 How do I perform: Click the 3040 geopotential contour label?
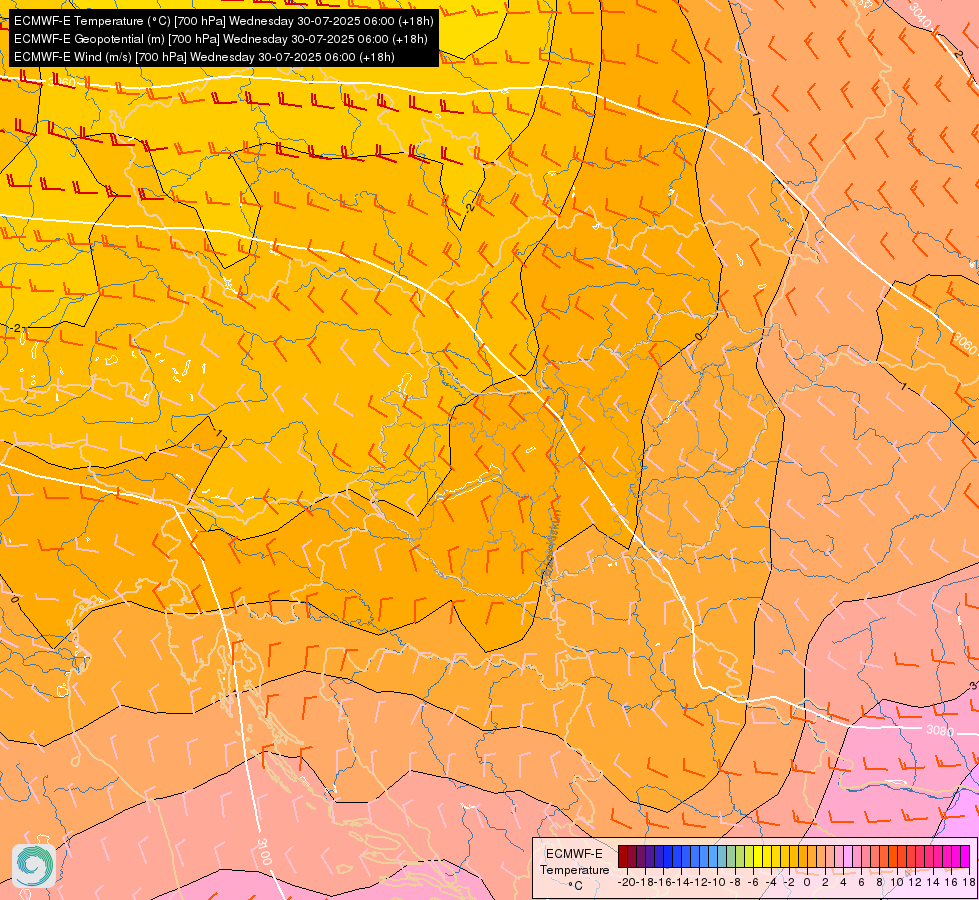click(920, 17)
